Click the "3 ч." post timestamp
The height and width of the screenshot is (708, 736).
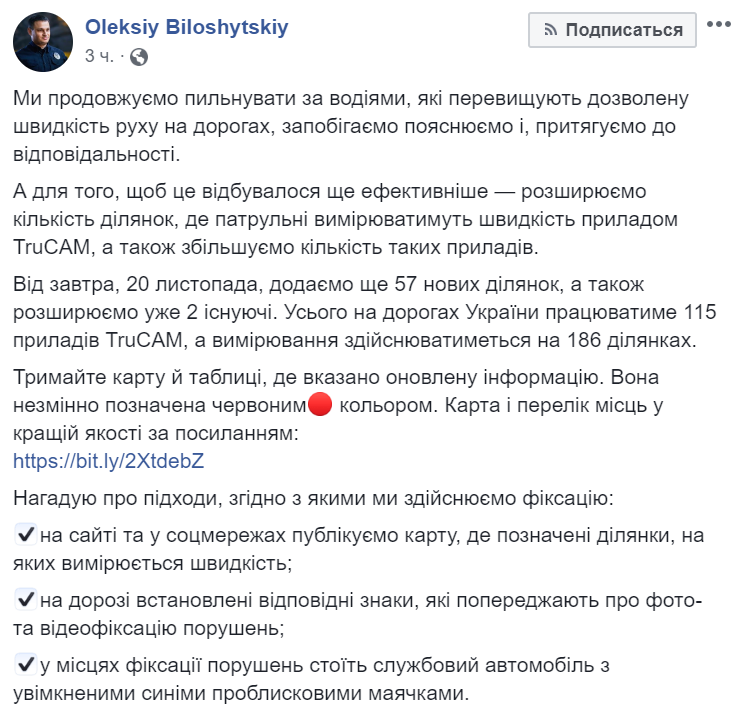point(100,57)
